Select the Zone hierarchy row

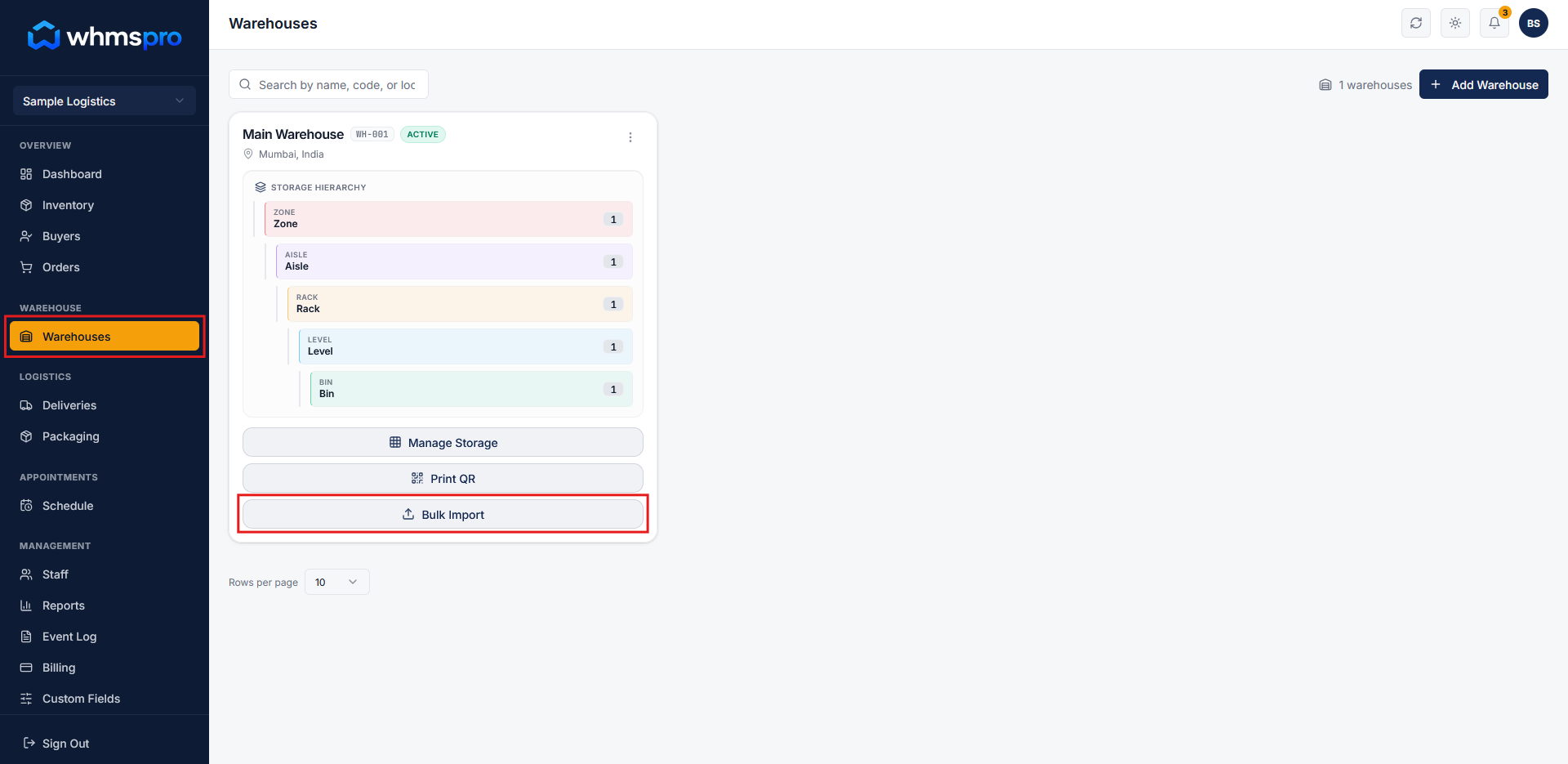[448, 219]
